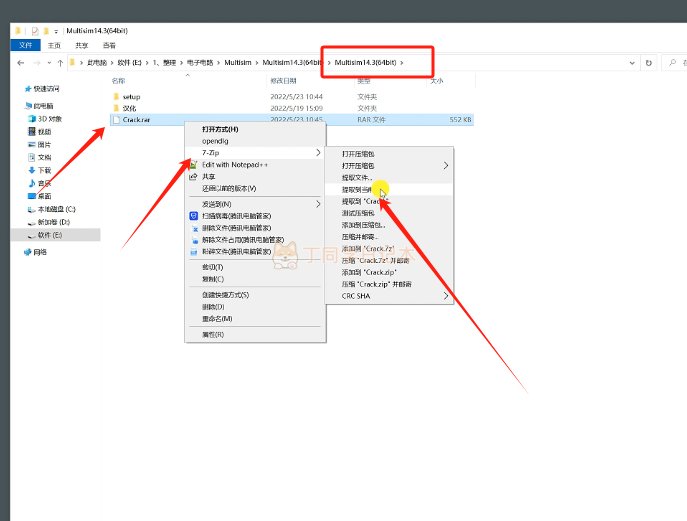687x521 pixels.
Task: Expand second 打开压缩包 entry's submenu arrow
Action: click(x=446, y=166)
